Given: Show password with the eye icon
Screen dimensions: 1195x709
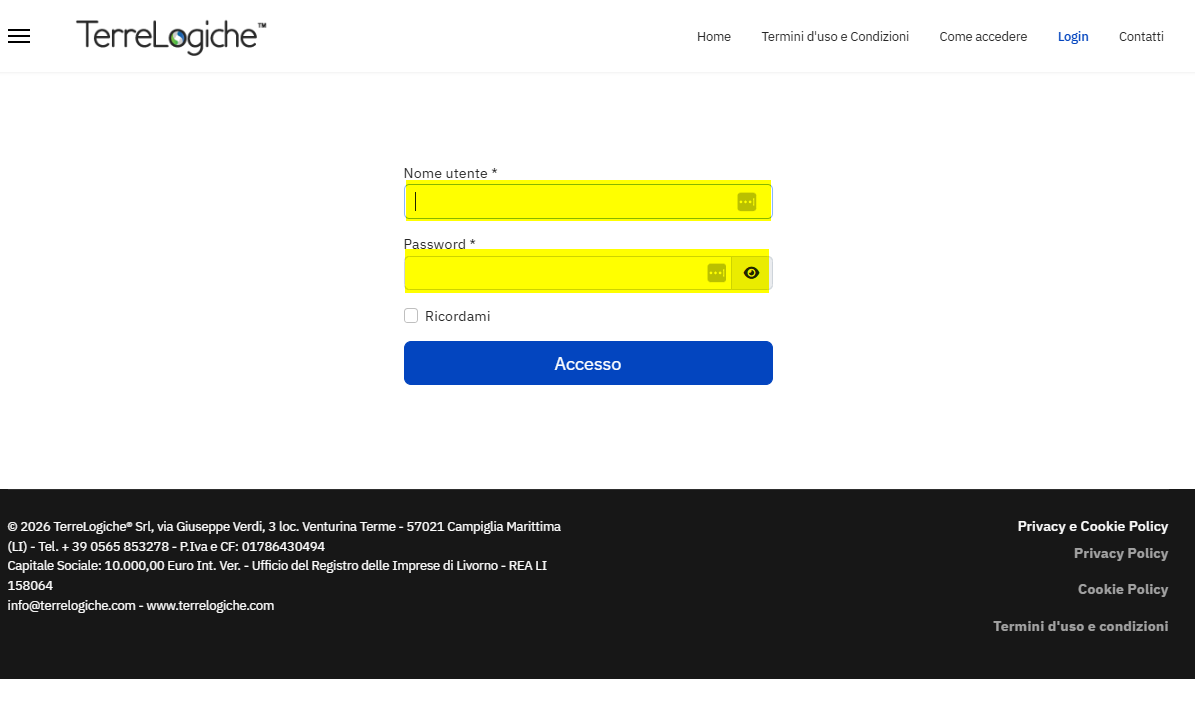Looking at the screenshot, I should tap(751, 273).
